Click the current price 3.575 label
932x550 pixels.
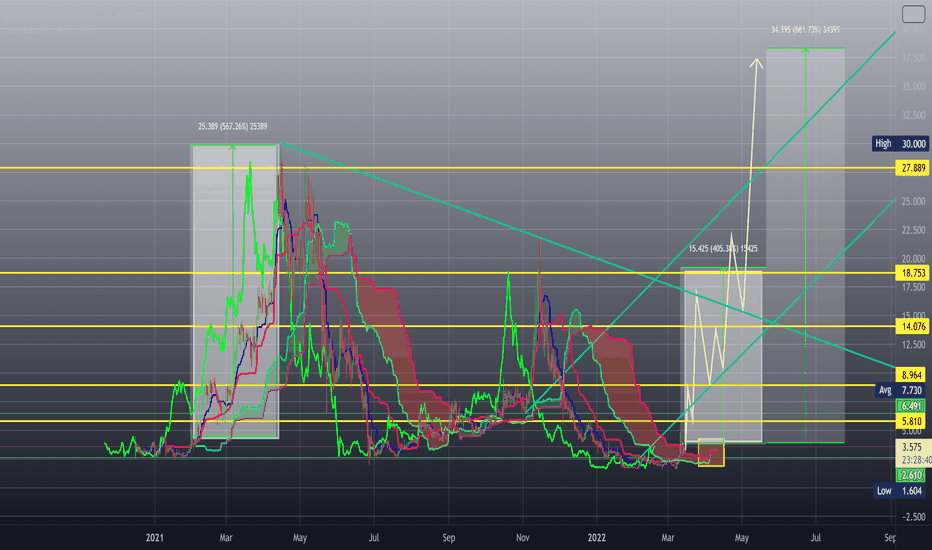coord(912,447)
